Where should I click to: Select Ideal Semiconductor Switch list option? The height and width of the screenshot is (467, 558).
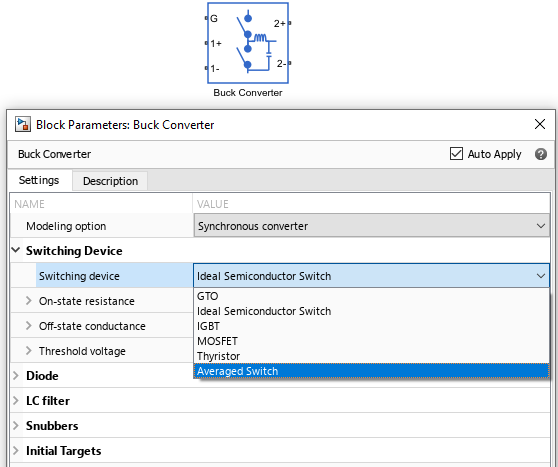click(371, 311)
